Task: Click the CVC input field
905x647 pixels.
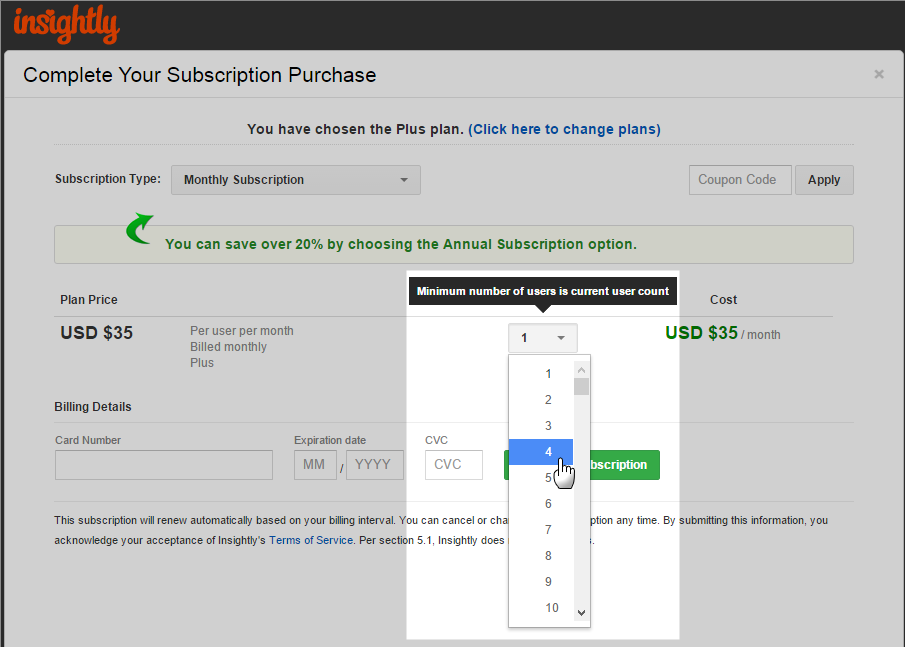Action: tap(454, 465)
